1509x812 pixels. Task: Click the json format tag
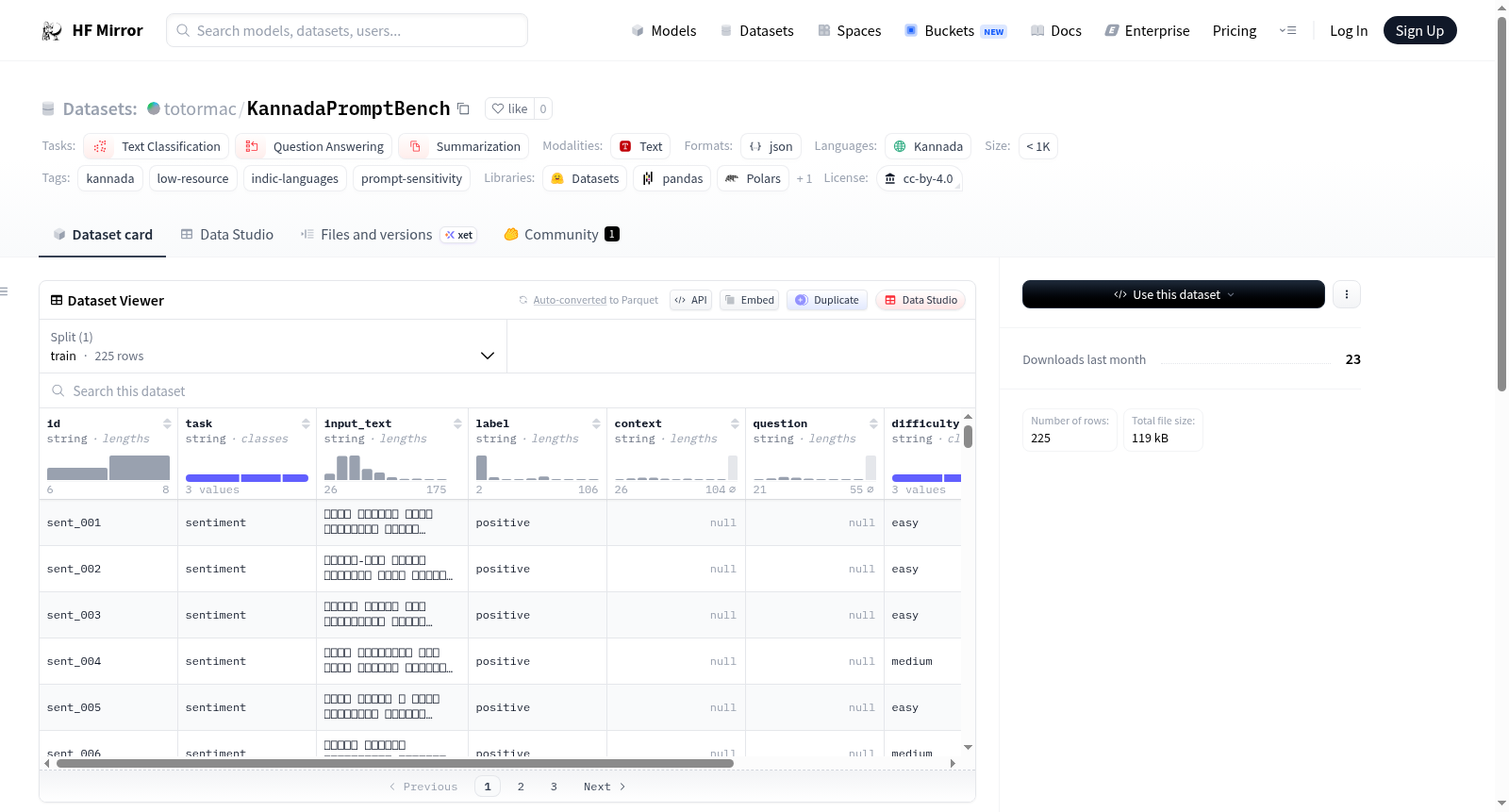coord(771,146)
